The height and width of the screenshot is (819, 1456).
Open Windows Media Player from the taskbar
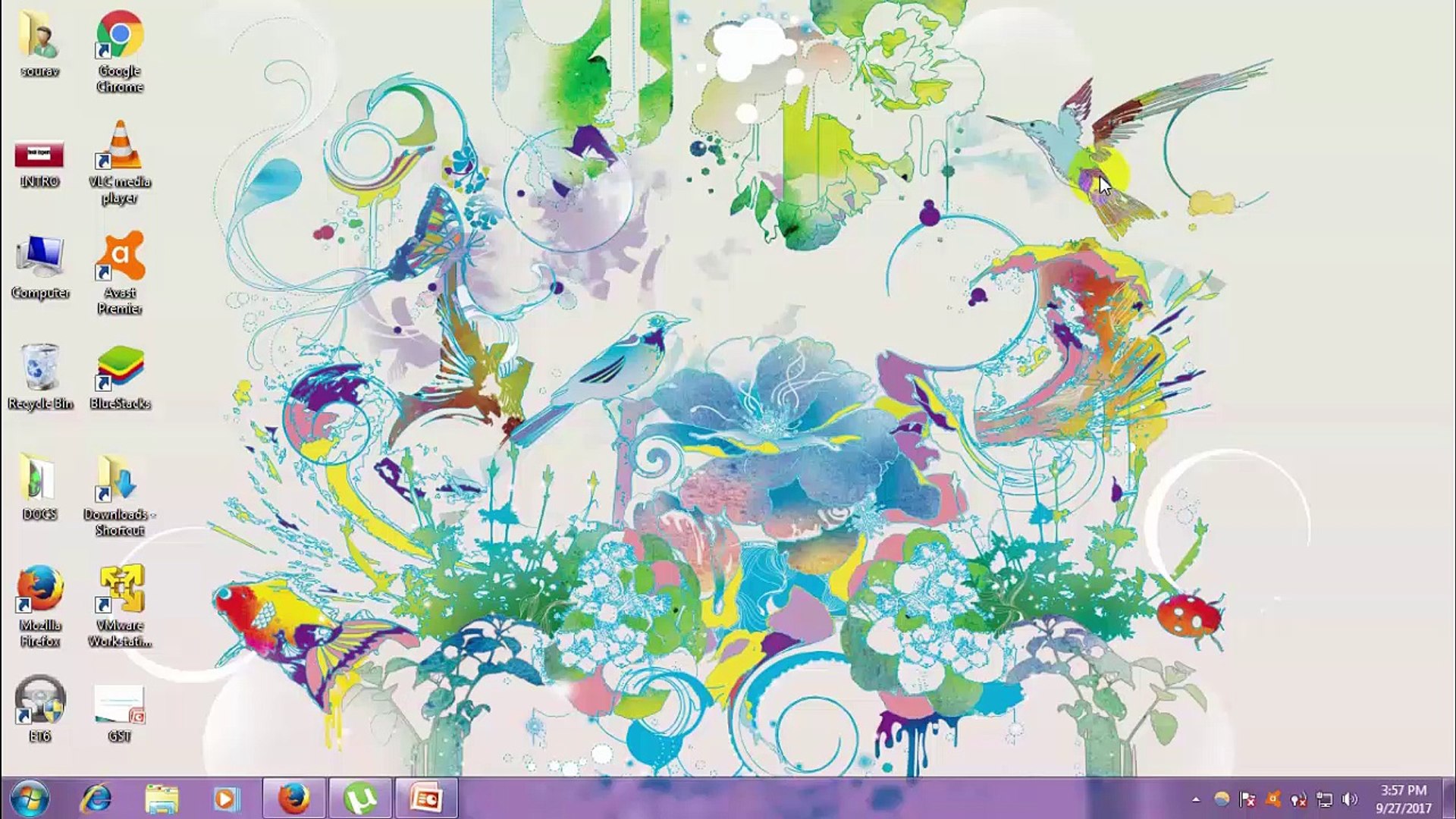[x=225, y=799]
